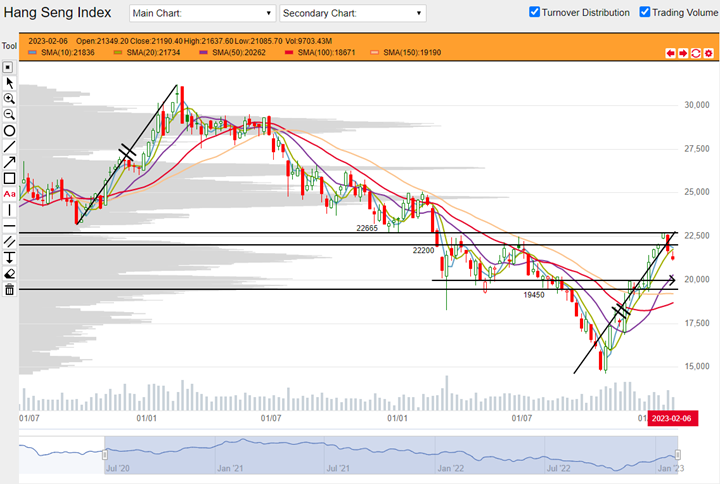Grab the right handle of the range navigator
Image resolution: width=720 pixels, height=484 pixels.
point(677,455)
